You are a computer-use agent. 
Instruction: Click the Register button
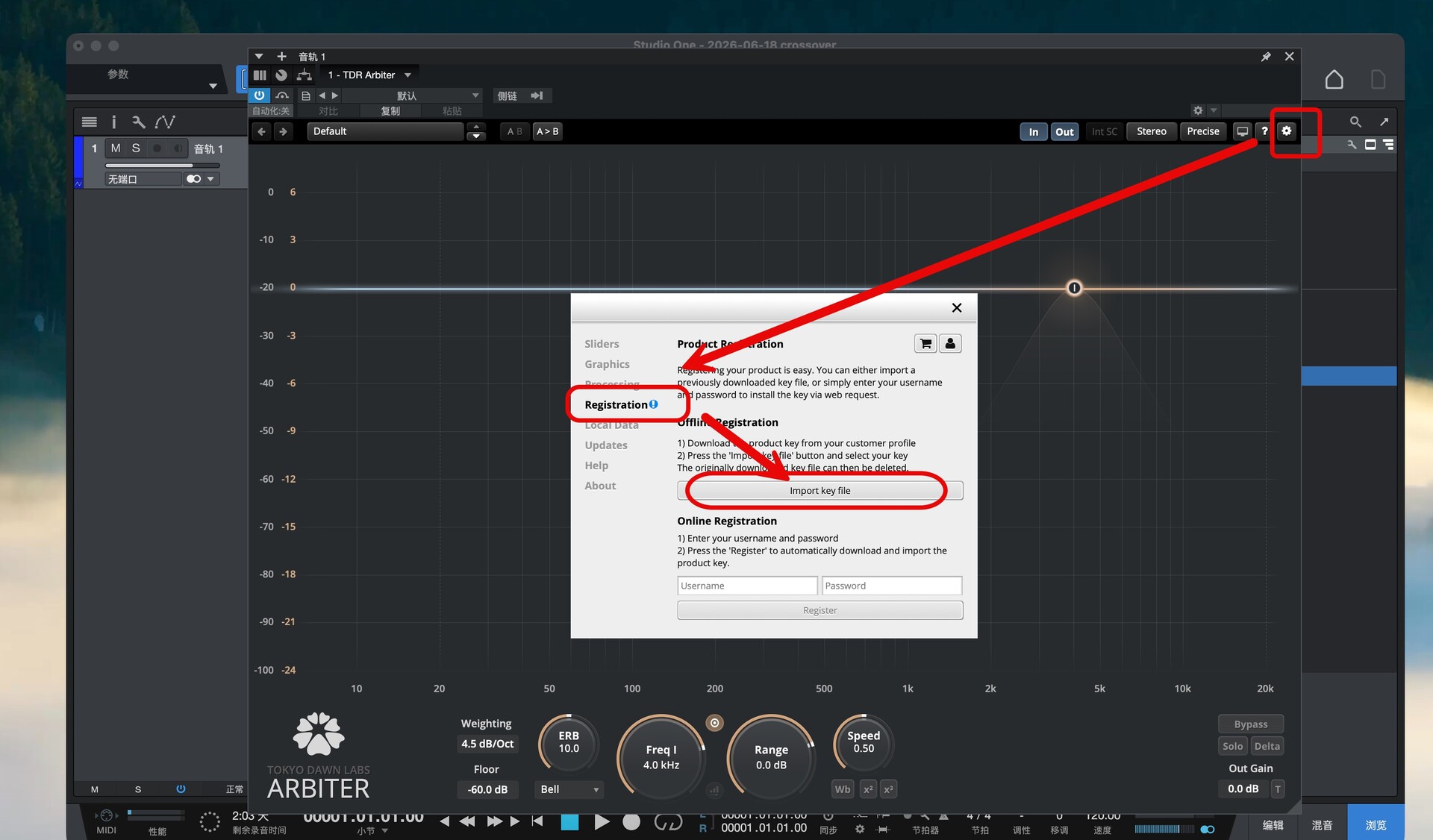[819, 610]
